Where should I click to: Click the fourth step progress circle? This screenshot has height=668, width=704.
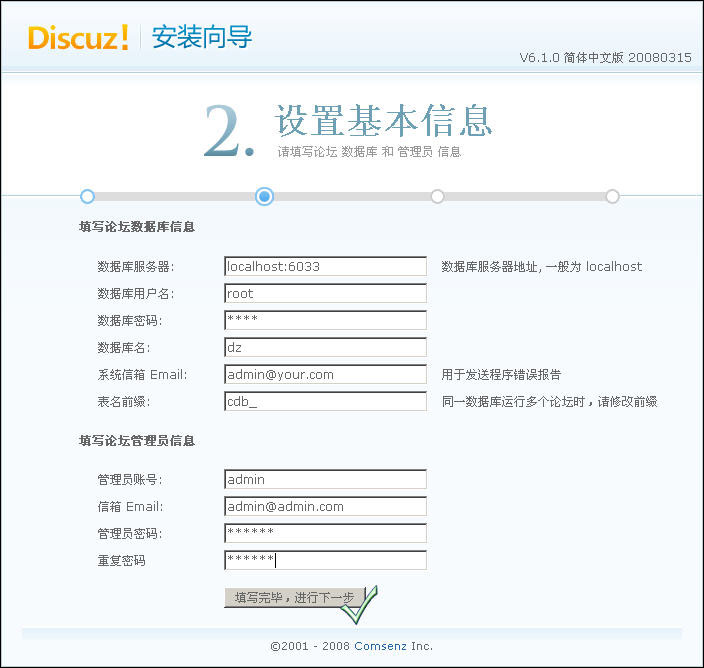(x=612, y=196)
